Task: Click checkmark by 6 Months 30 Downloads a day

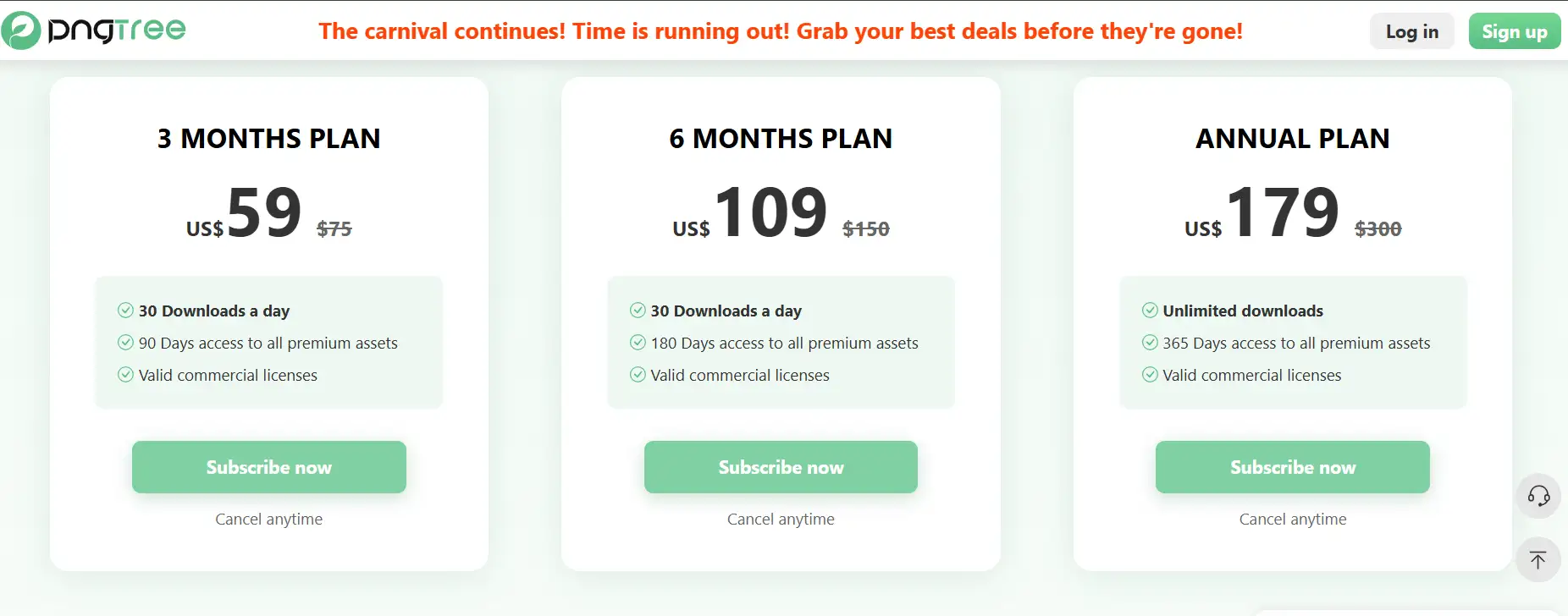Action: (x=638, y=311)
